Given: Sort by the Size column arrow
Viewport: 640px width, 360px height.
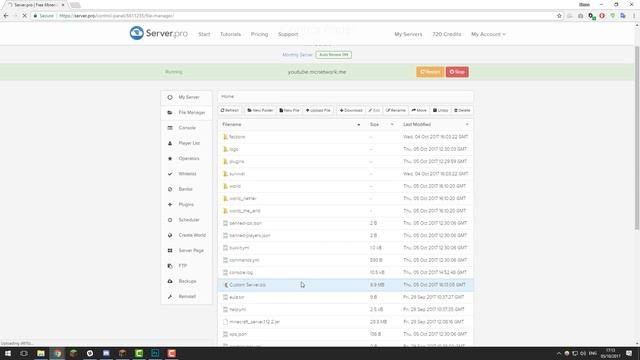Looking at the screenshot, I should (x=392, y=124).
